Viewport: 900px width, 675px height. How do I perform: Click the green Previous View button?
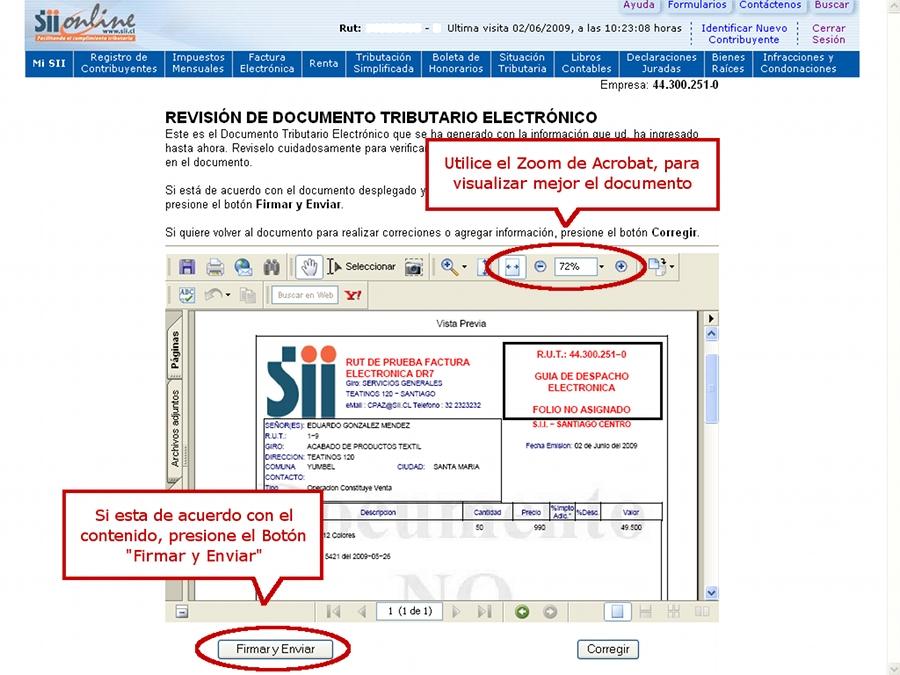522,612
